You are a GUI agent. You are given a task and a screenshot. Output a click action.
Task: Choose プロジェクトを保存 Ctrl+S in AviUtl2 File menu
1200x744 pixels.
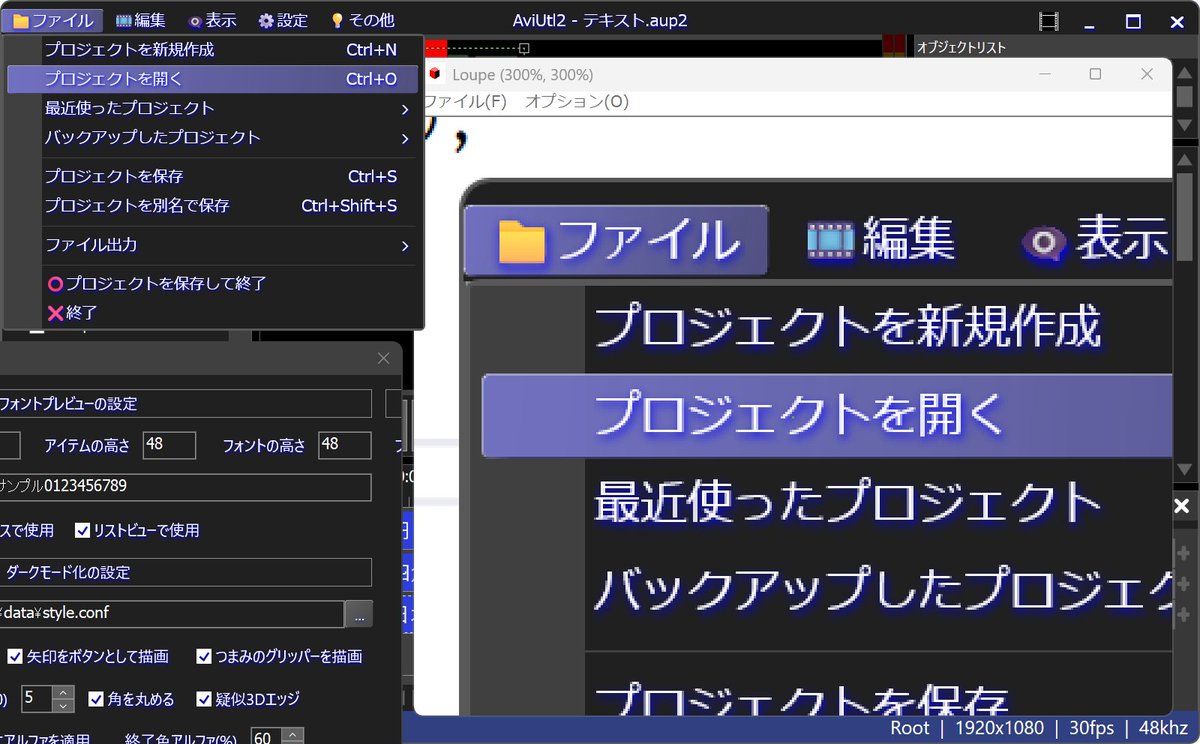(x=213, y=176)
